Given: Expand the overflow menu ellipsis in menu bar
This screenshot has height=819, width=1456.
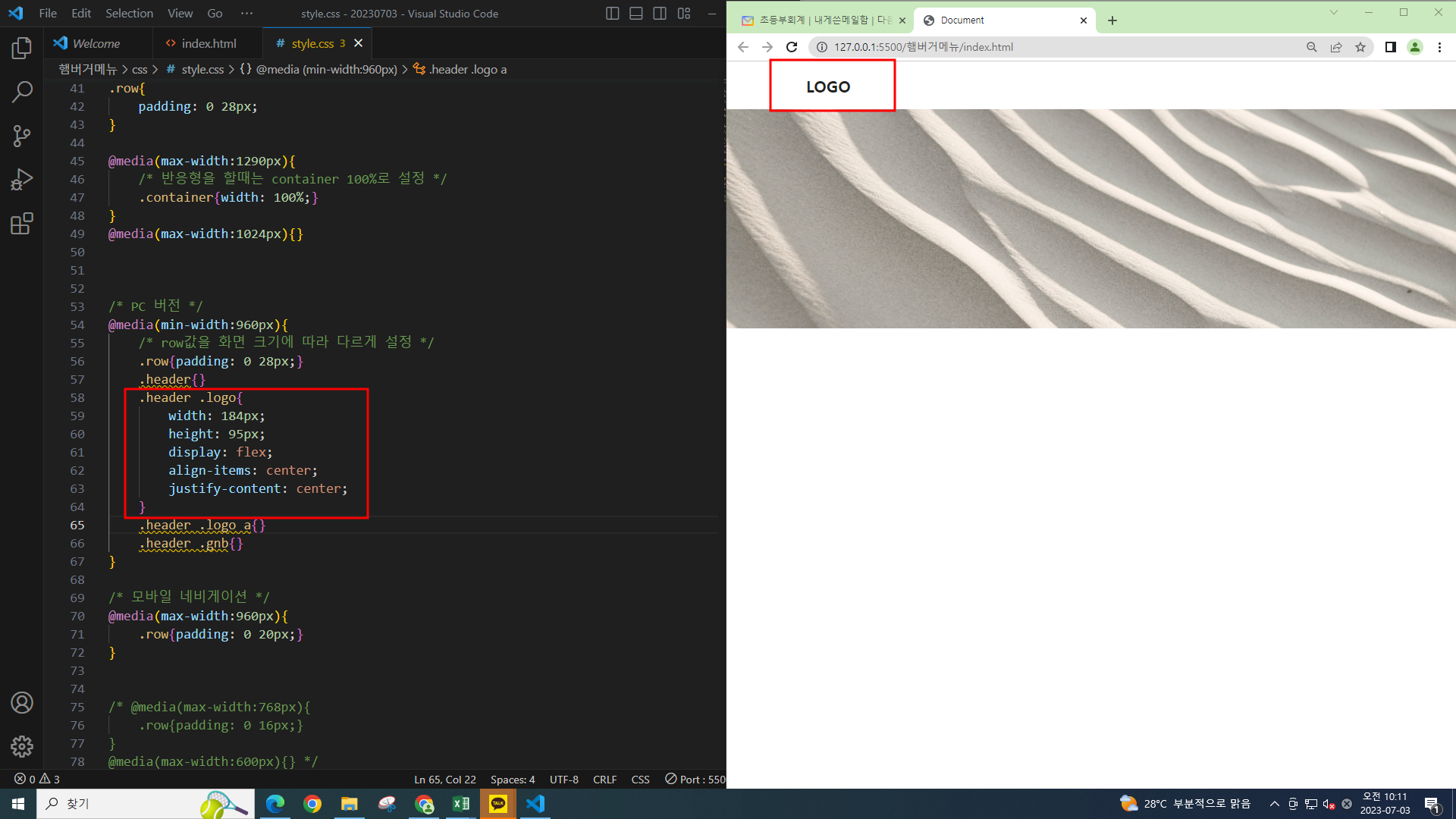Looking at the screenshot, I should (246, 14).
